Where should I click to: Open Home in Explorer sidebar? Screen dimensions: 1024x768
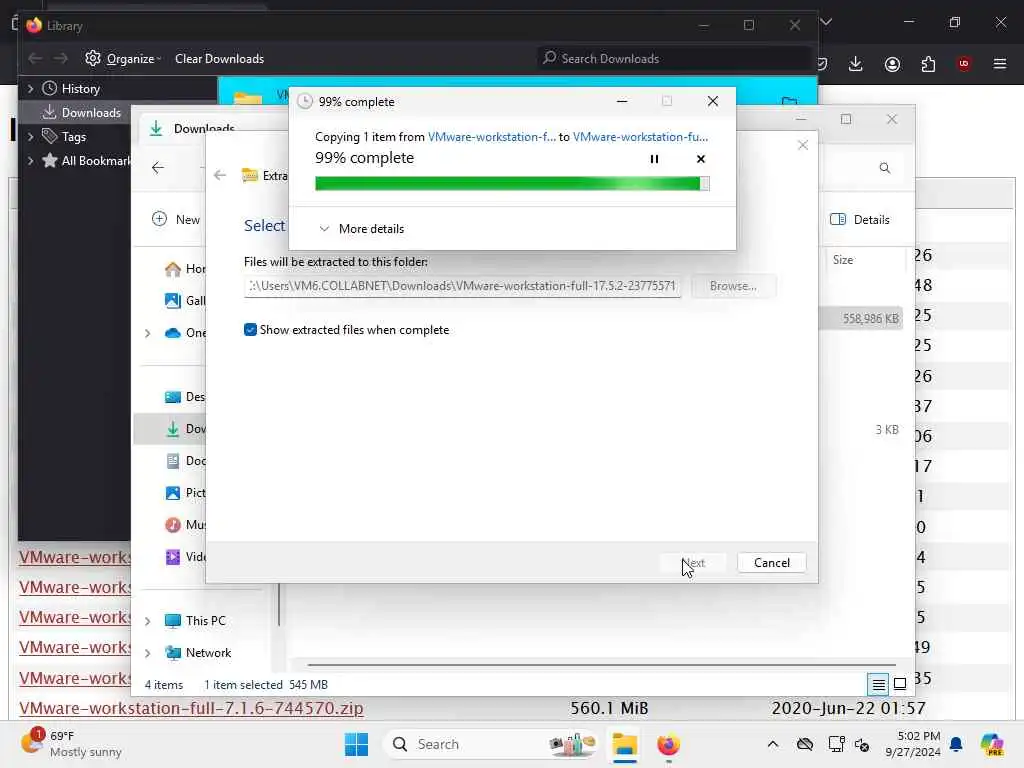(x=185, y=268)
